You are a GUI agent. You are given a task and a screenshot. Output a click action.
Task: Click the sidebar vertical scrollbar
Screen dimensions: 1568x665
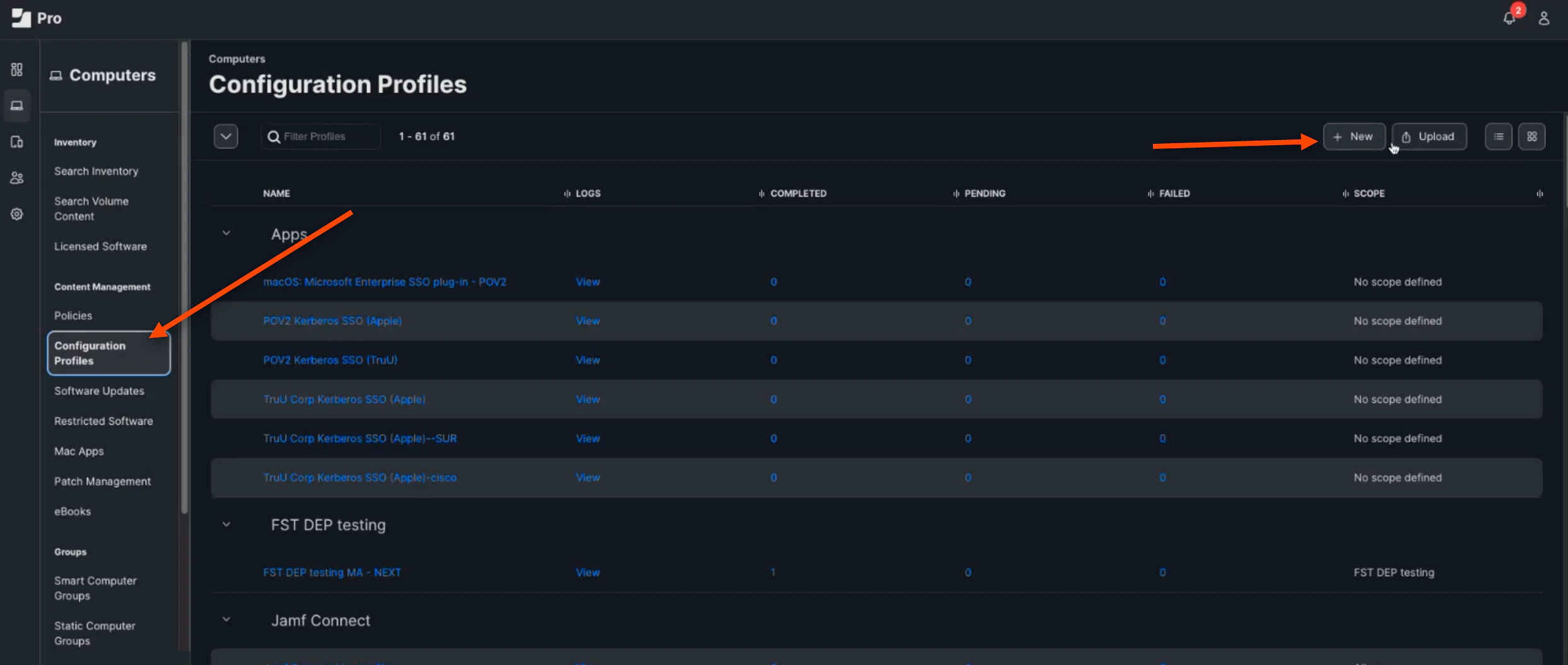(184, 278)
